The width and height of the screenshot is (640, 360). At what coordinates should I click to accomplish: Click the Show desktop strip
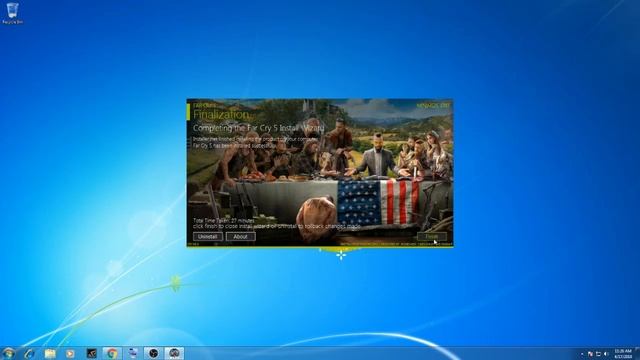[x=637, y=353]
